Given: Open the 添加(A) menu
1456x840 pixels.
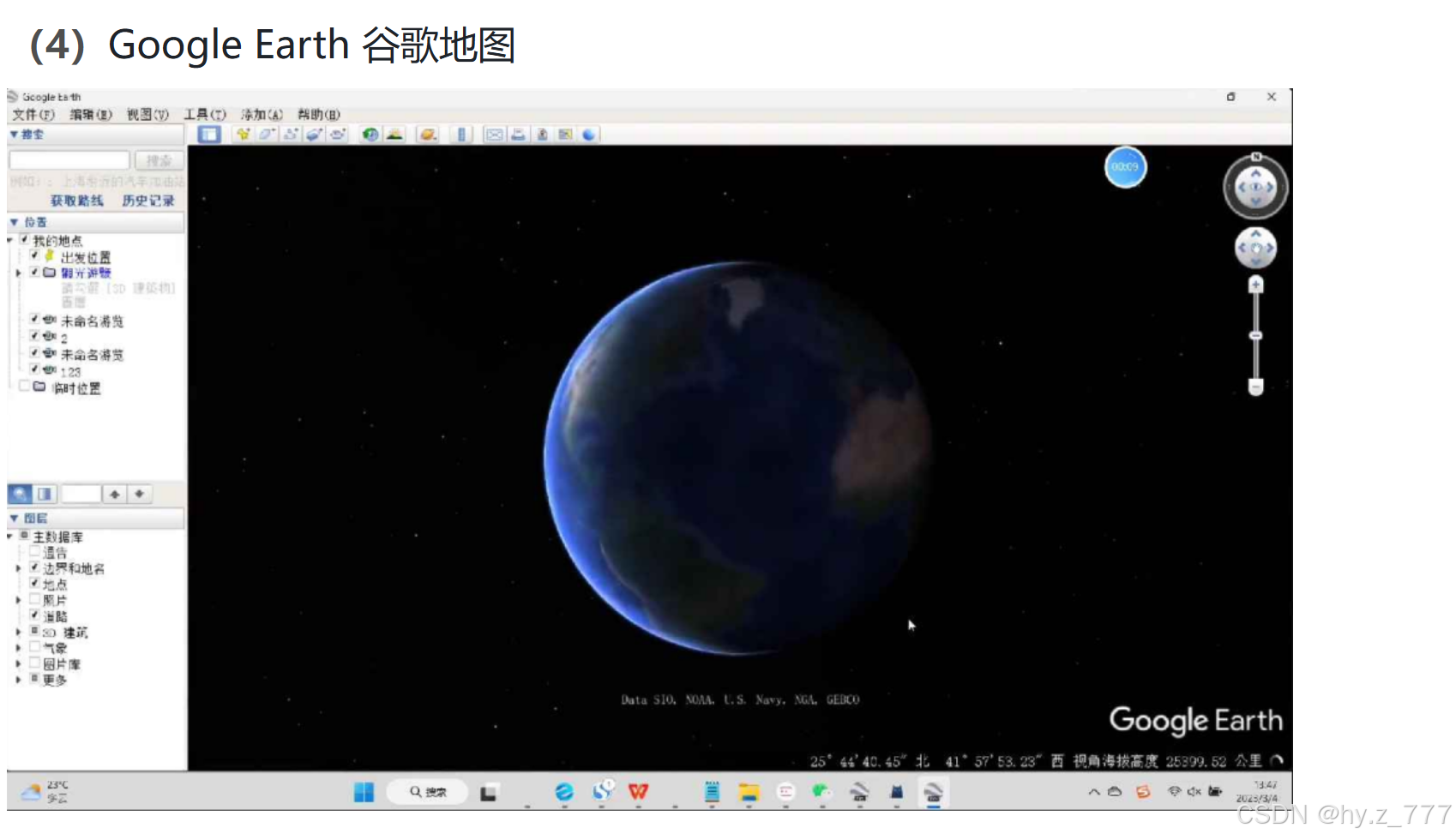Looking at the screenshot, I should click(262, 114).
